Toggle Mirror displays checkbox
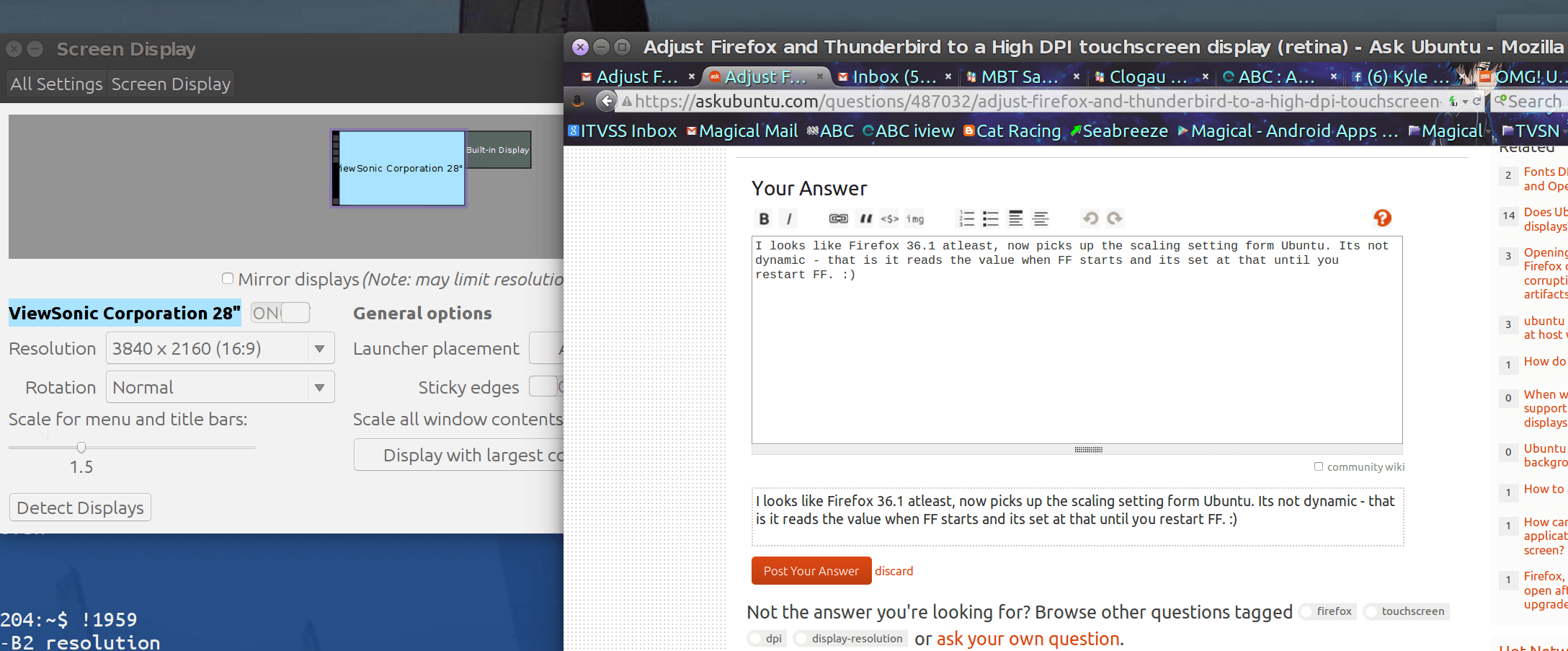The image size is (1568, 651). point(228,278)
